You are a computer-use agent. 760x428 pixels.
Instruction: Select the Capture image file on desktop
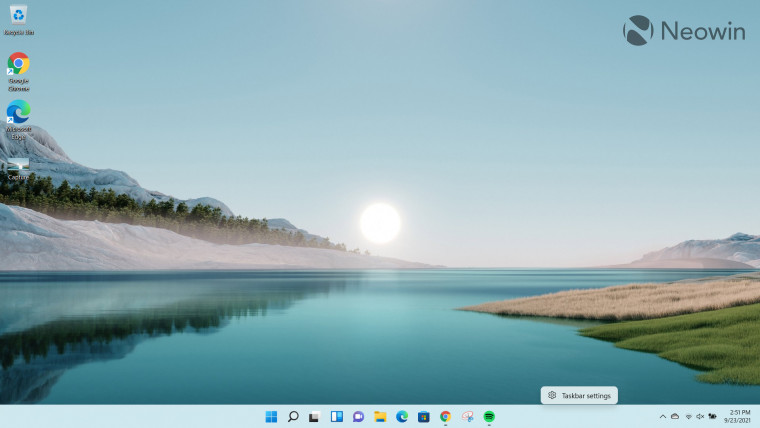point(18,169)
